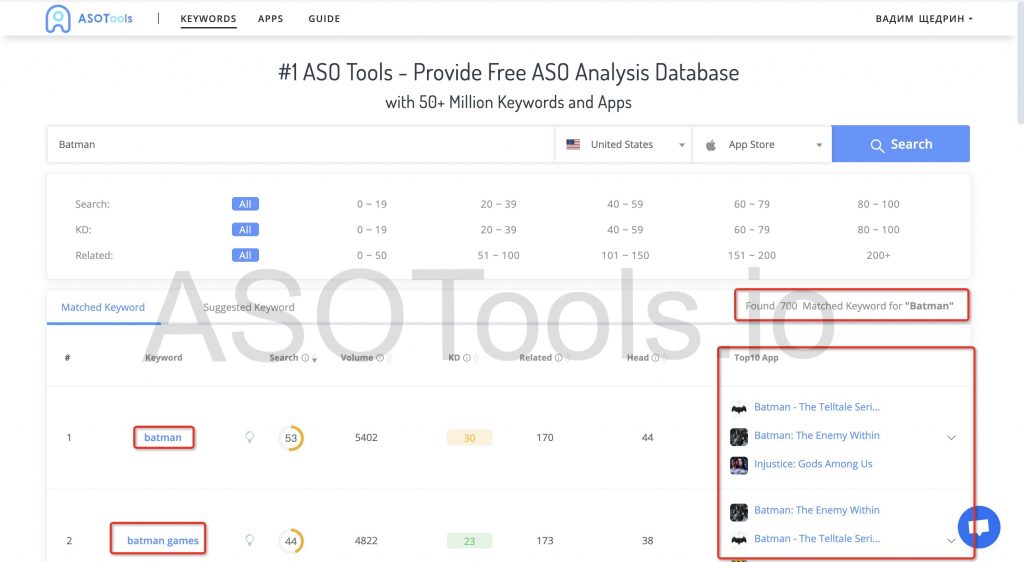Click Telltale Series app icon in batman row

[739, 408]
